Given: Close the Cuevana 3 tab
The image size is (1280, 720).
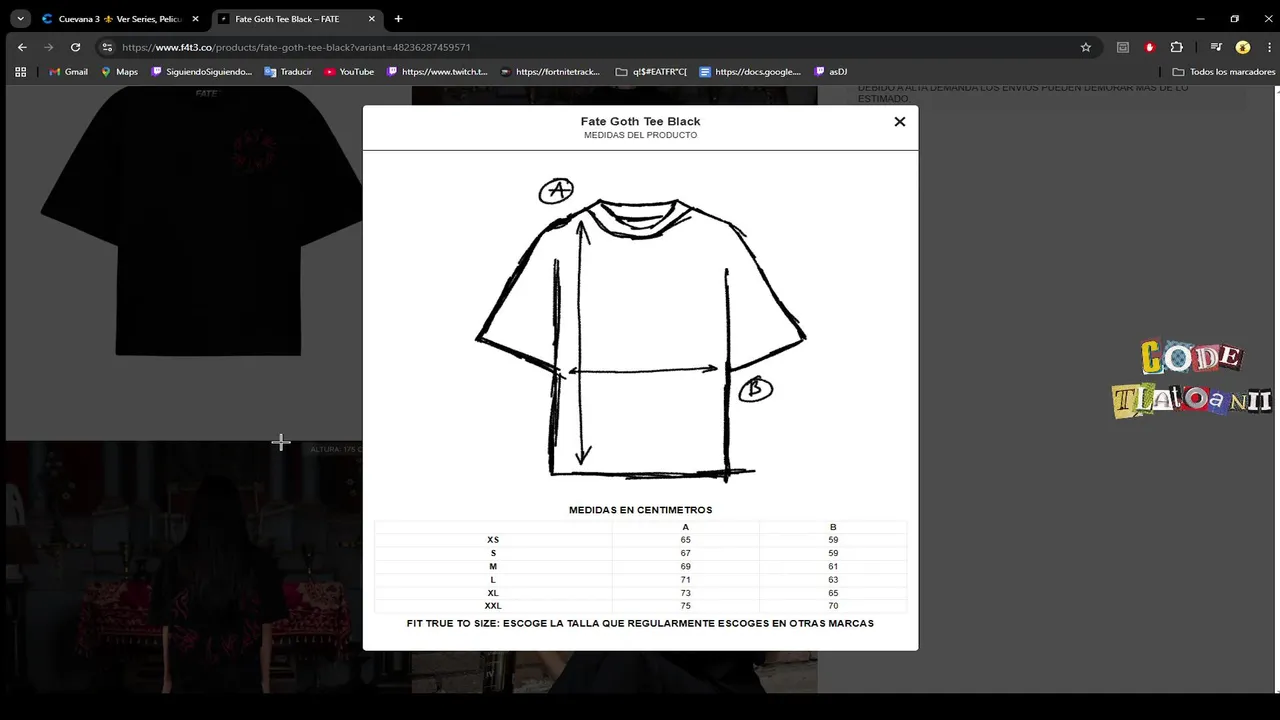Looking at the screenshot, I should click(195, 19).
